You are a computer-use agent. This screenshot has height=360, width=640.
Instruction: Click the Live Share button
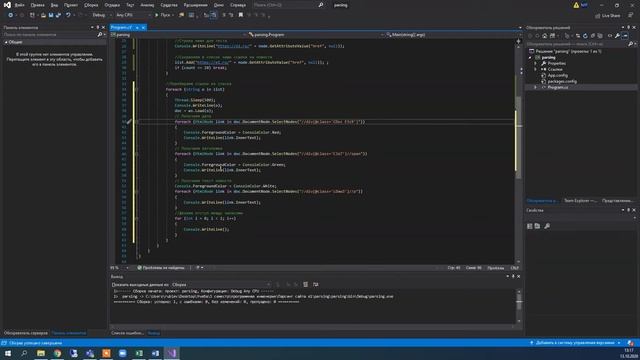tap(608, 16)
